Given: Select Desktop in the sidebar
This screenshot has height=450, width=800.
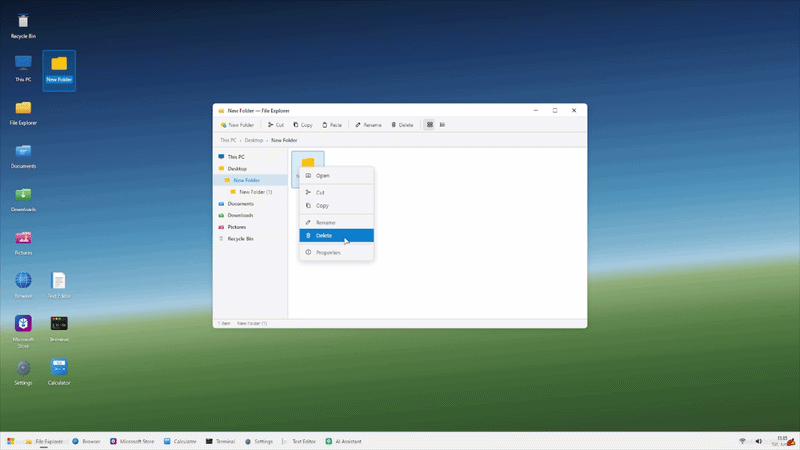Looking at the screenshot, I should point(250,168).
